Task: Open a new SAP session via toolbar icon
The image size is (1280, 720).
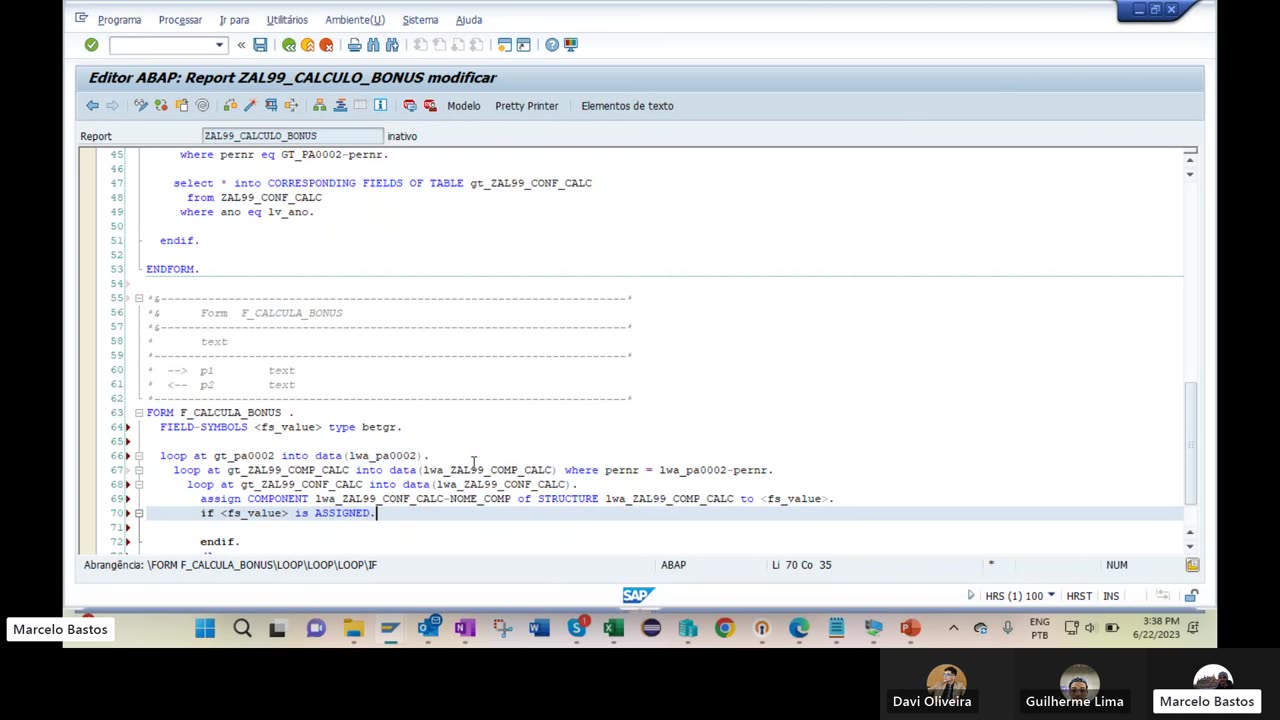Action: point(505,45)
